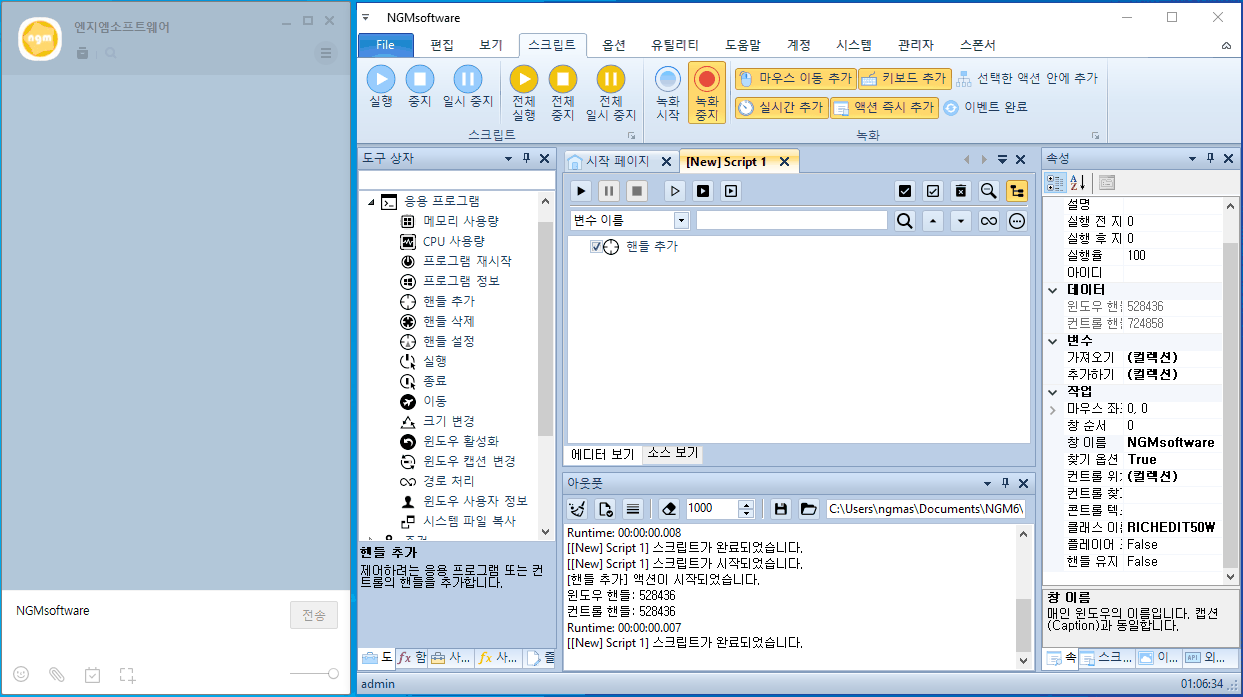This screenshot has height=697, width=1243.
Task: Click the highlighted tree-view icon in editor toolbar
Action: [1017, 190]
